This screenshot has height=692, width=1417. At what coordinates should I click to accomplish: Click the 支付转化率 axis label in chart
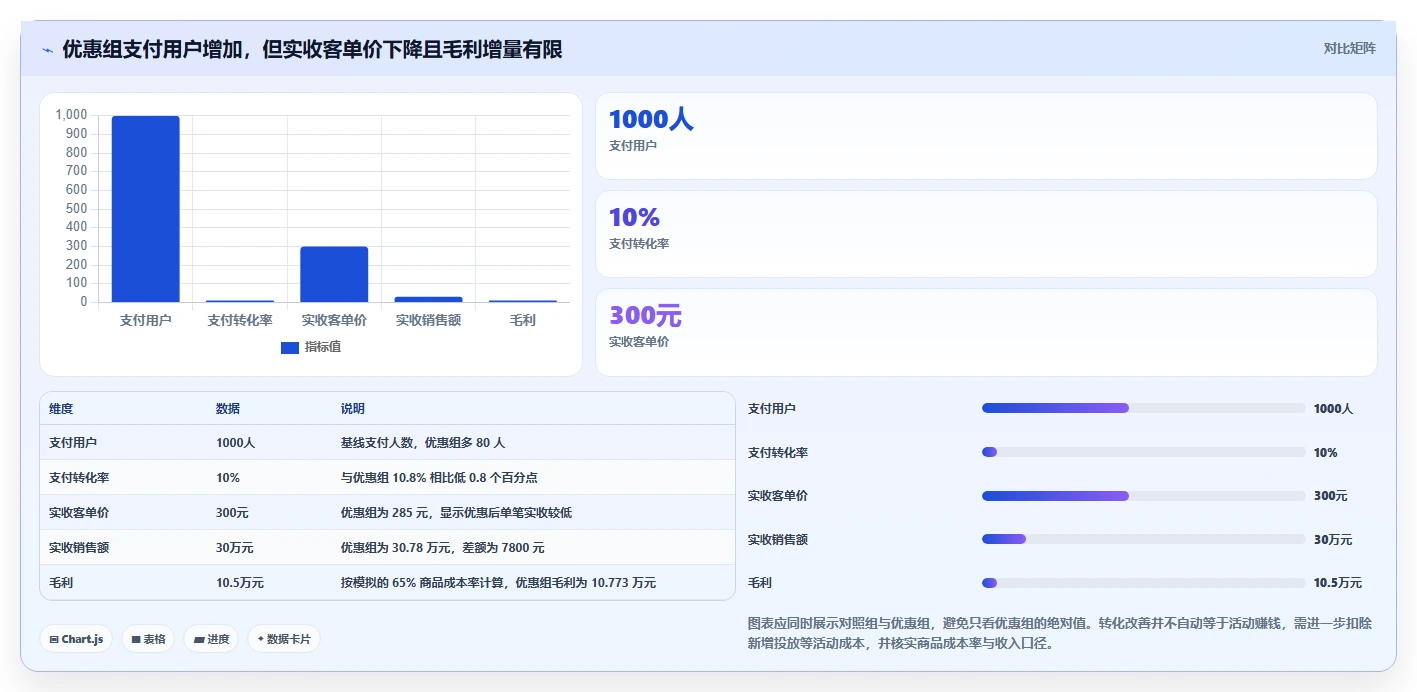(x=240, y=320)
